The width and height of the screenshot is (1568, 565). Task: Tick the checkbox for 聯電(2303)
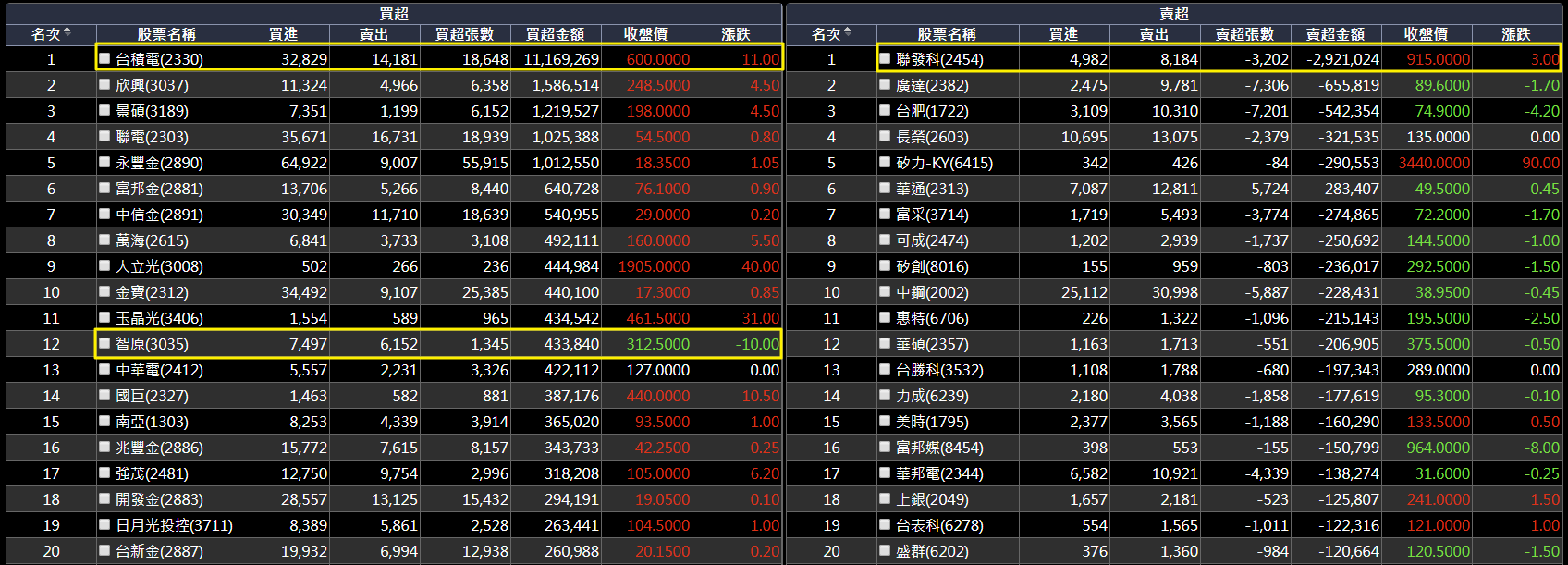coord(104,136)
